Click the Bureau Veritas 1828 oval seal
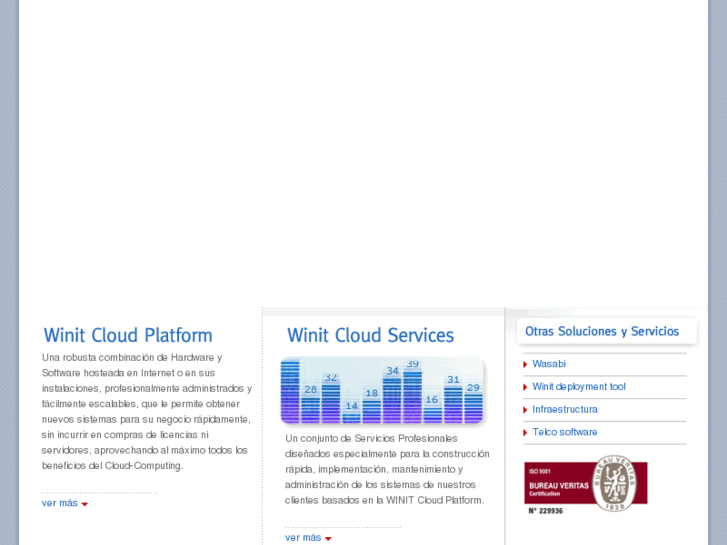The image size is (727, 545). [x=615, y=483]
